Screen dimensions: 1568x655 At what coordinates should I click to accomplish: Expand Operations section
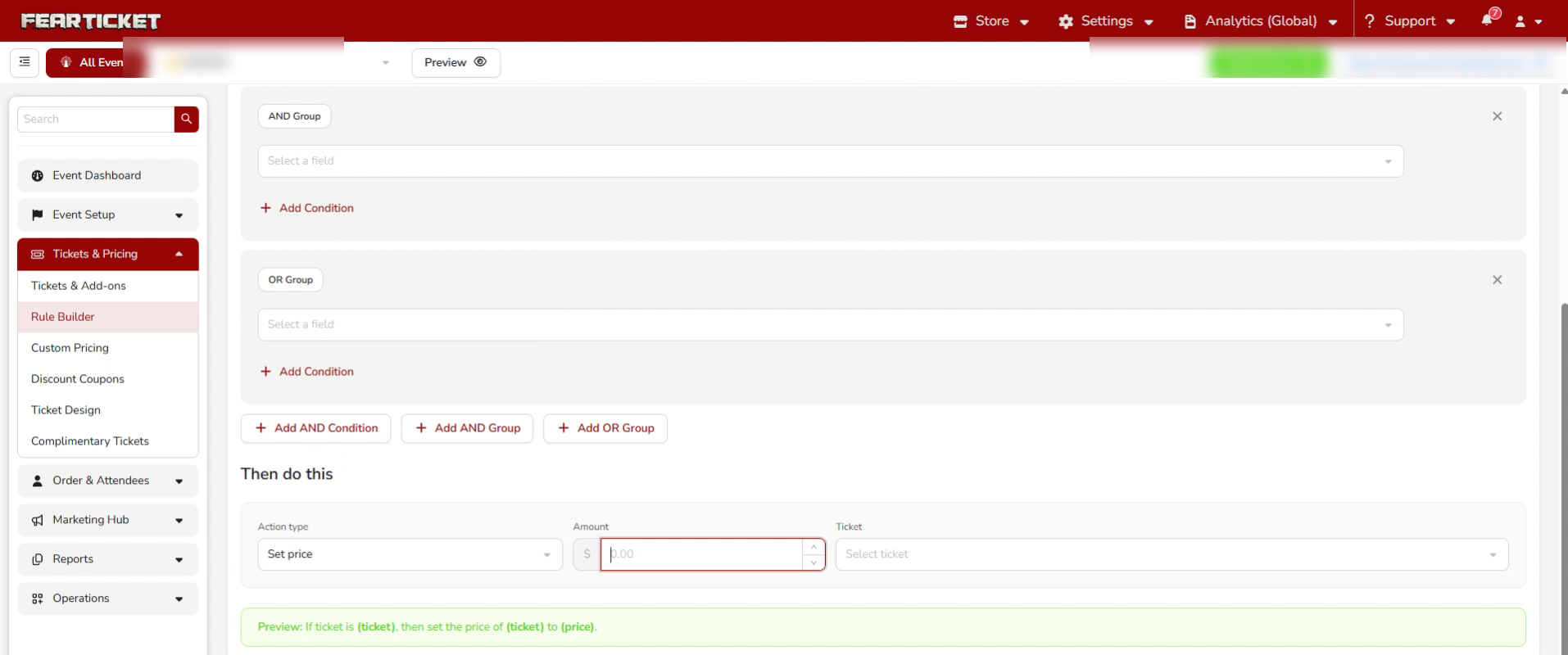[108, 599]
